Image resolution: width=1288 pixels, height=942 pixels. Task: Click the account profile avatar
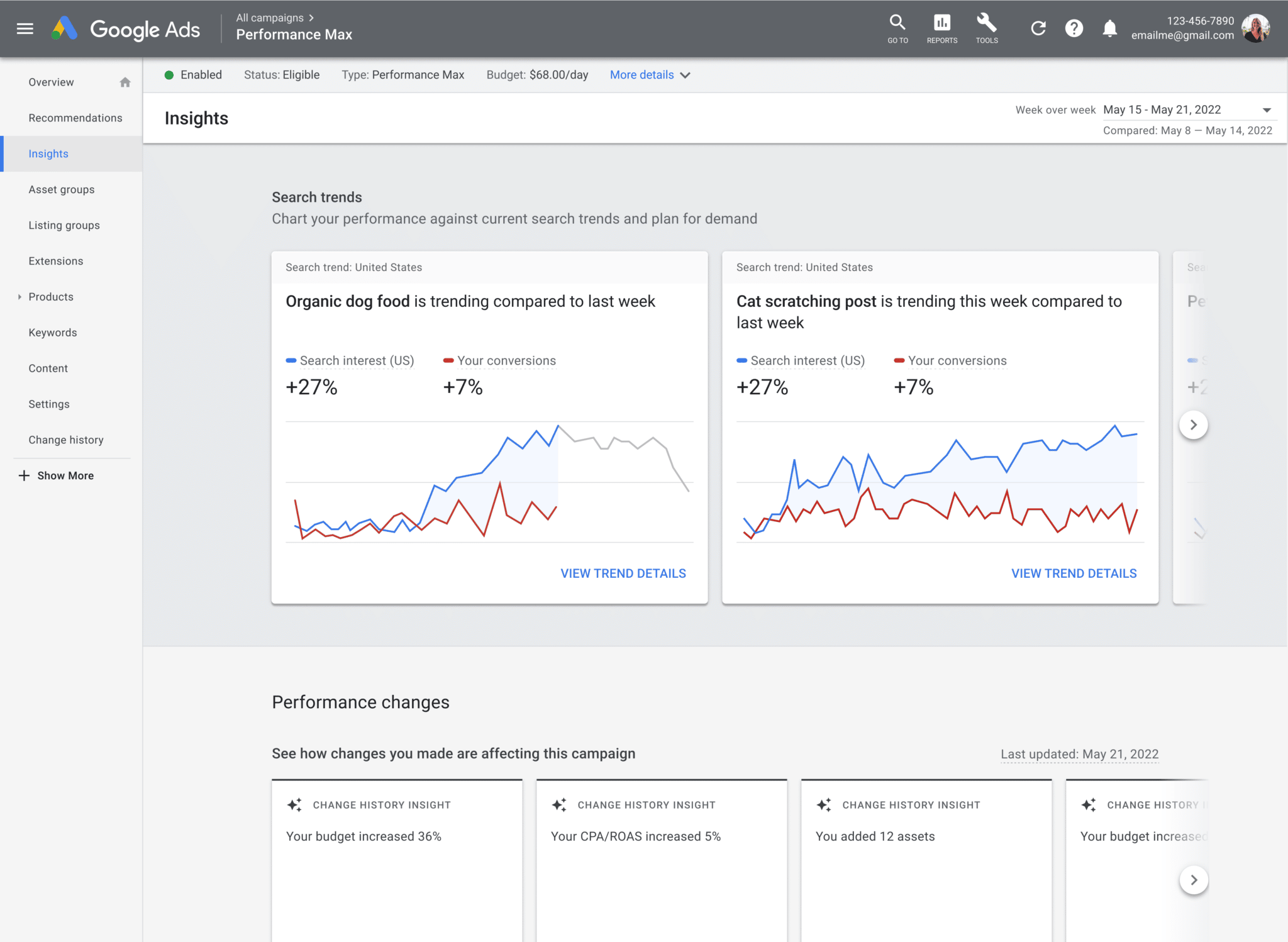(x=1255, y=28)
